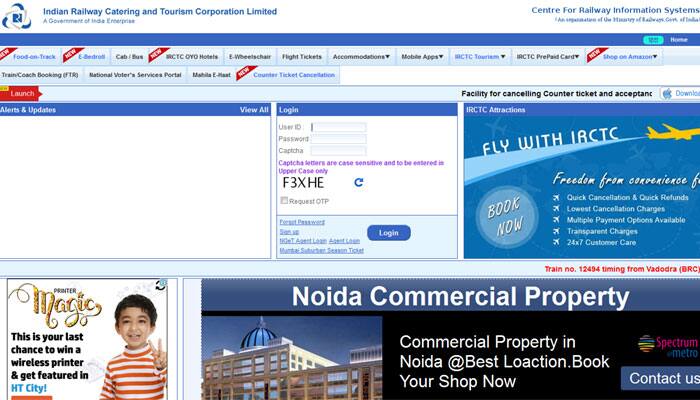The image size is (700, 400).
Task: Open Flight Tickets menu item
Action: pos(301,57)
